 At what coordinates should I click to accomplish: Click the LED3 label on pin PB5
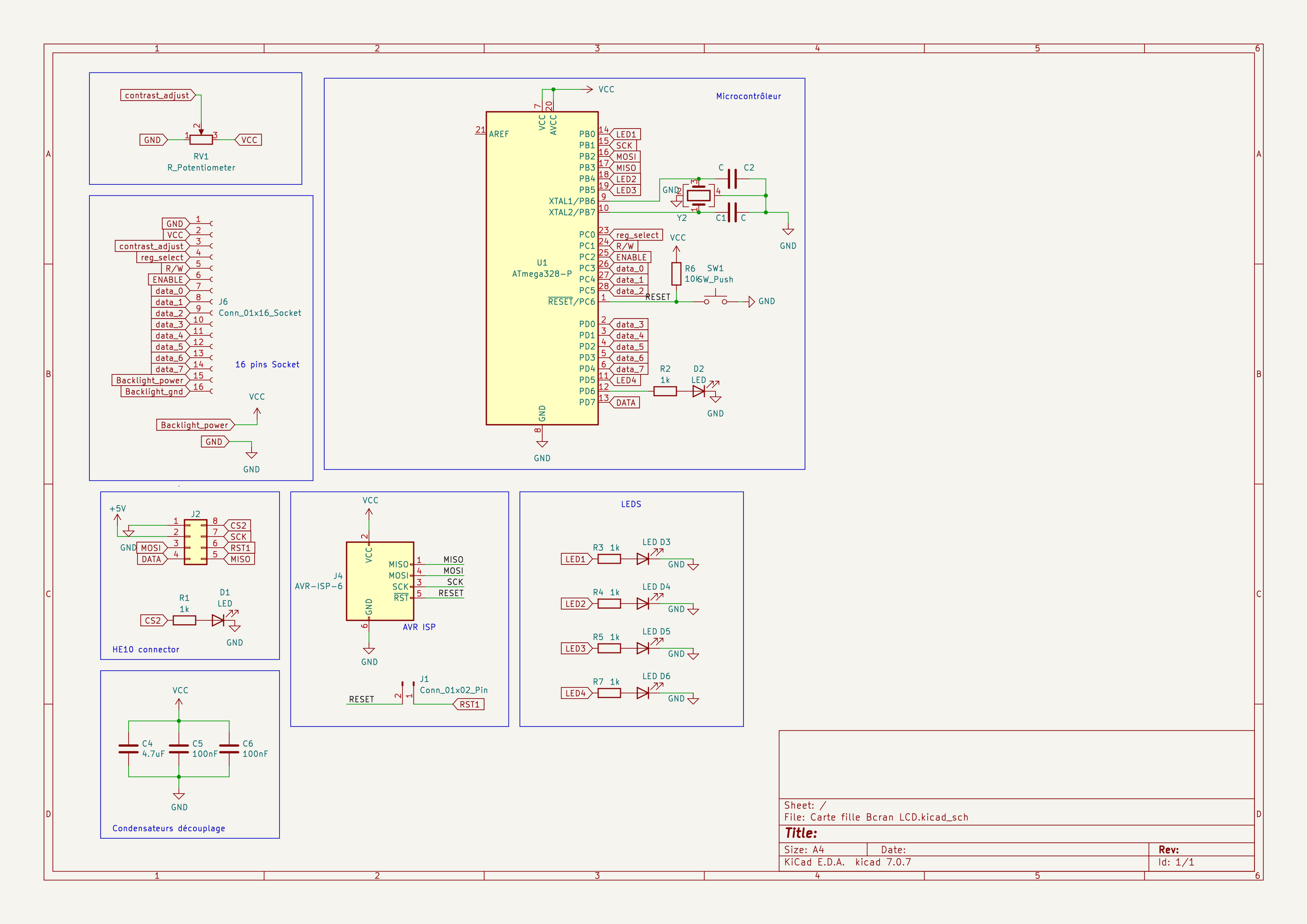(625, 190)
